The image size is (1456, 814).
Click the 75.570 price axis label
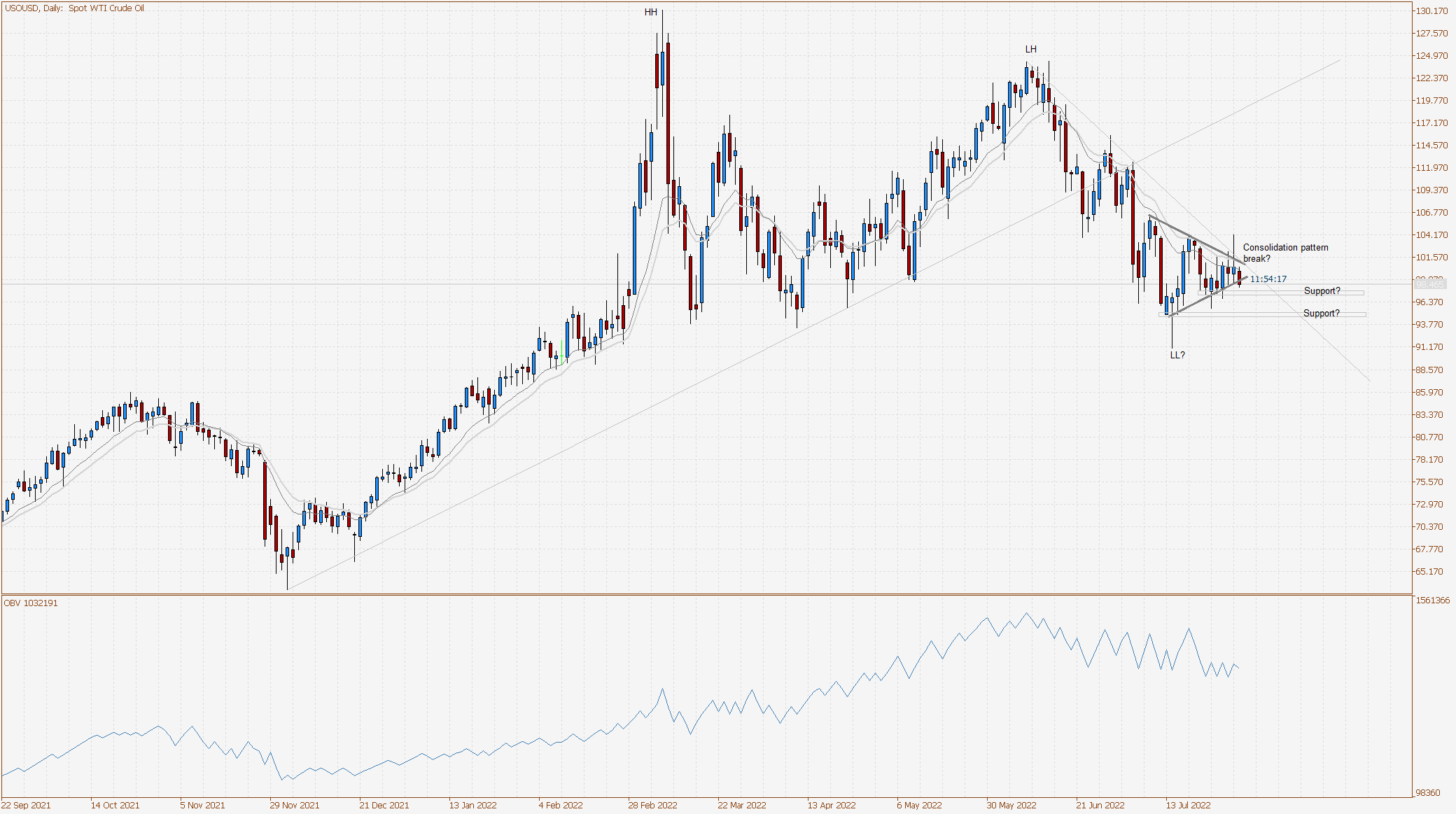(x=1429, y=482)
